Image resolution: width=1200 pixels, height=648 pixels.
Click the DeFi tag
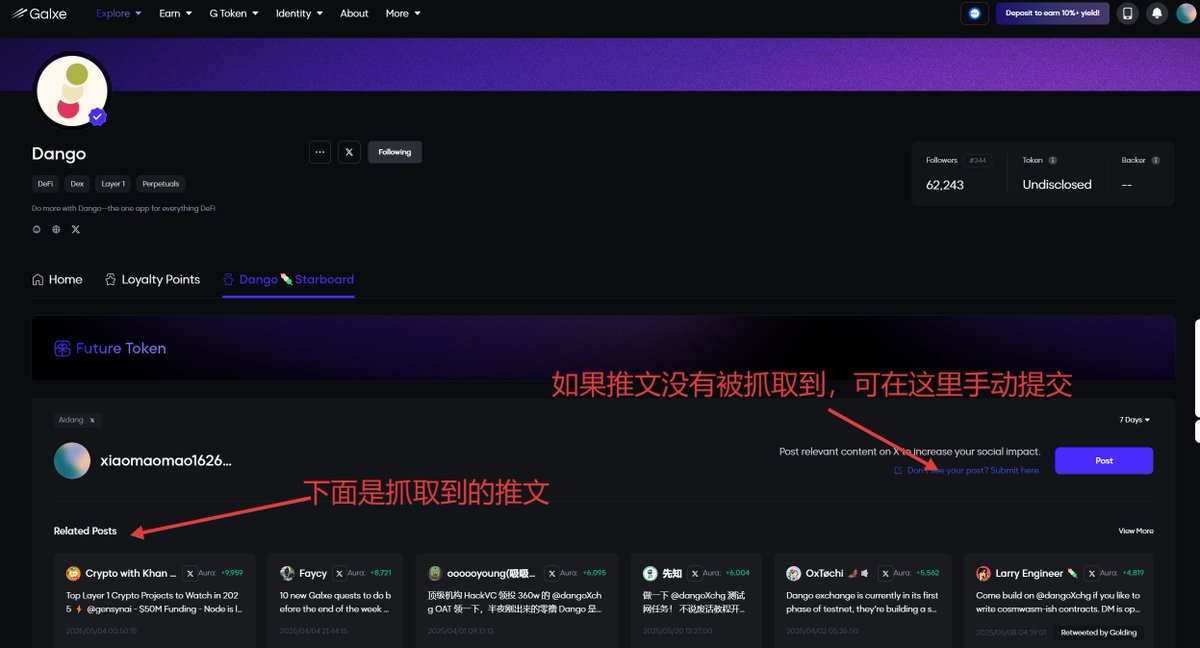click(46, 184)
